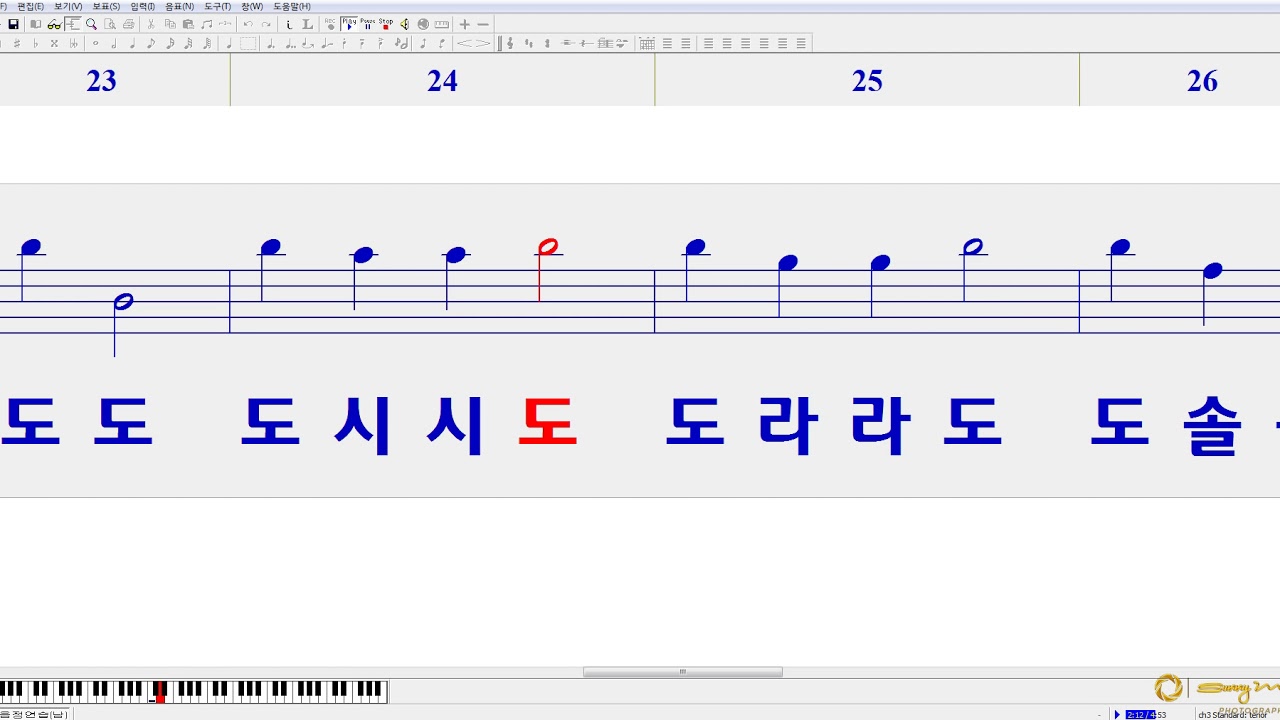Viewport: 1280px width, 720px height.
Task: Select the eighth note icon
Action: coord(151,43)
